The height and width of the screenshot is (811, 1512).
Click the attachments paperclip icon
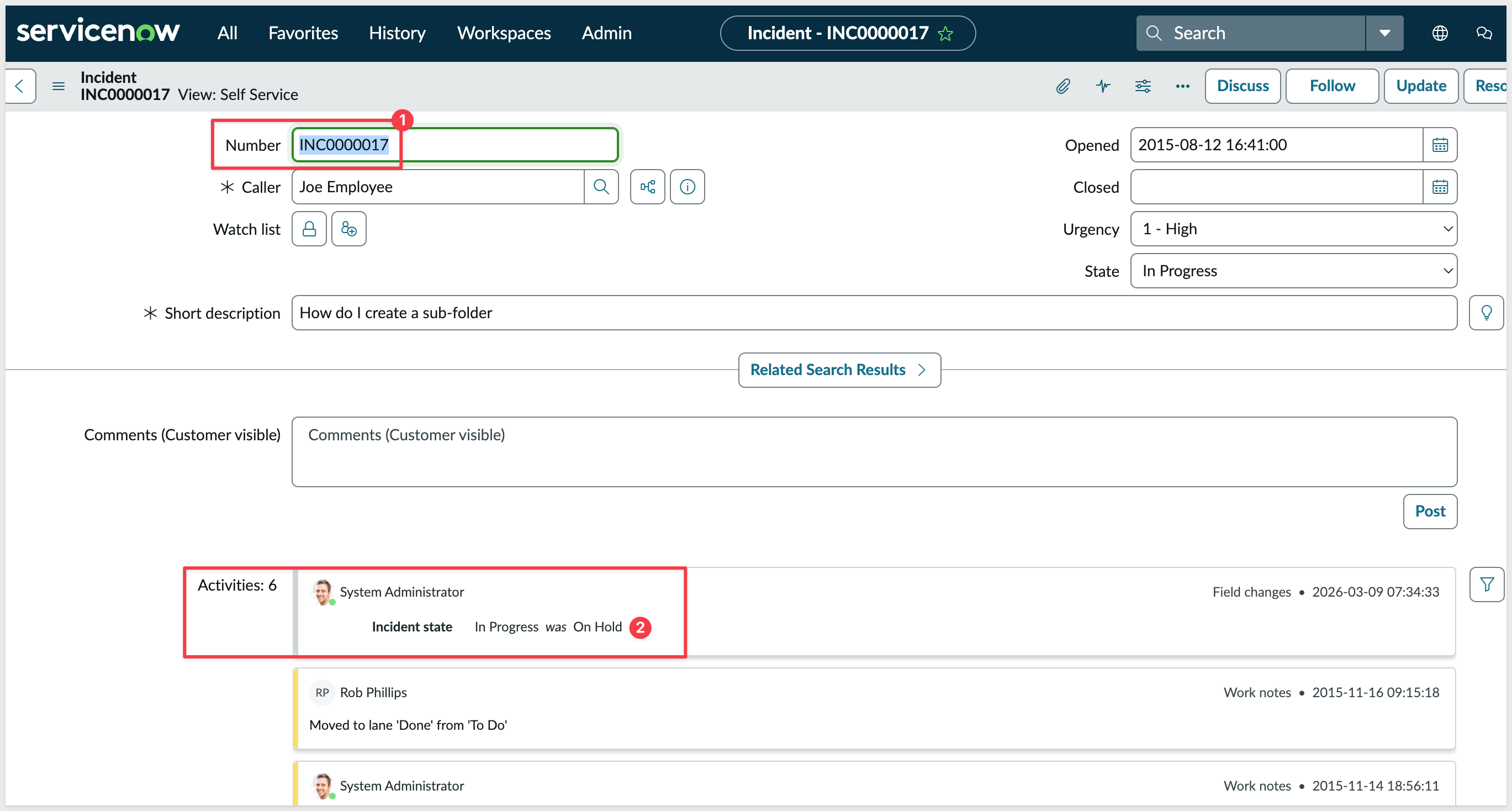tap(1063, 86)
